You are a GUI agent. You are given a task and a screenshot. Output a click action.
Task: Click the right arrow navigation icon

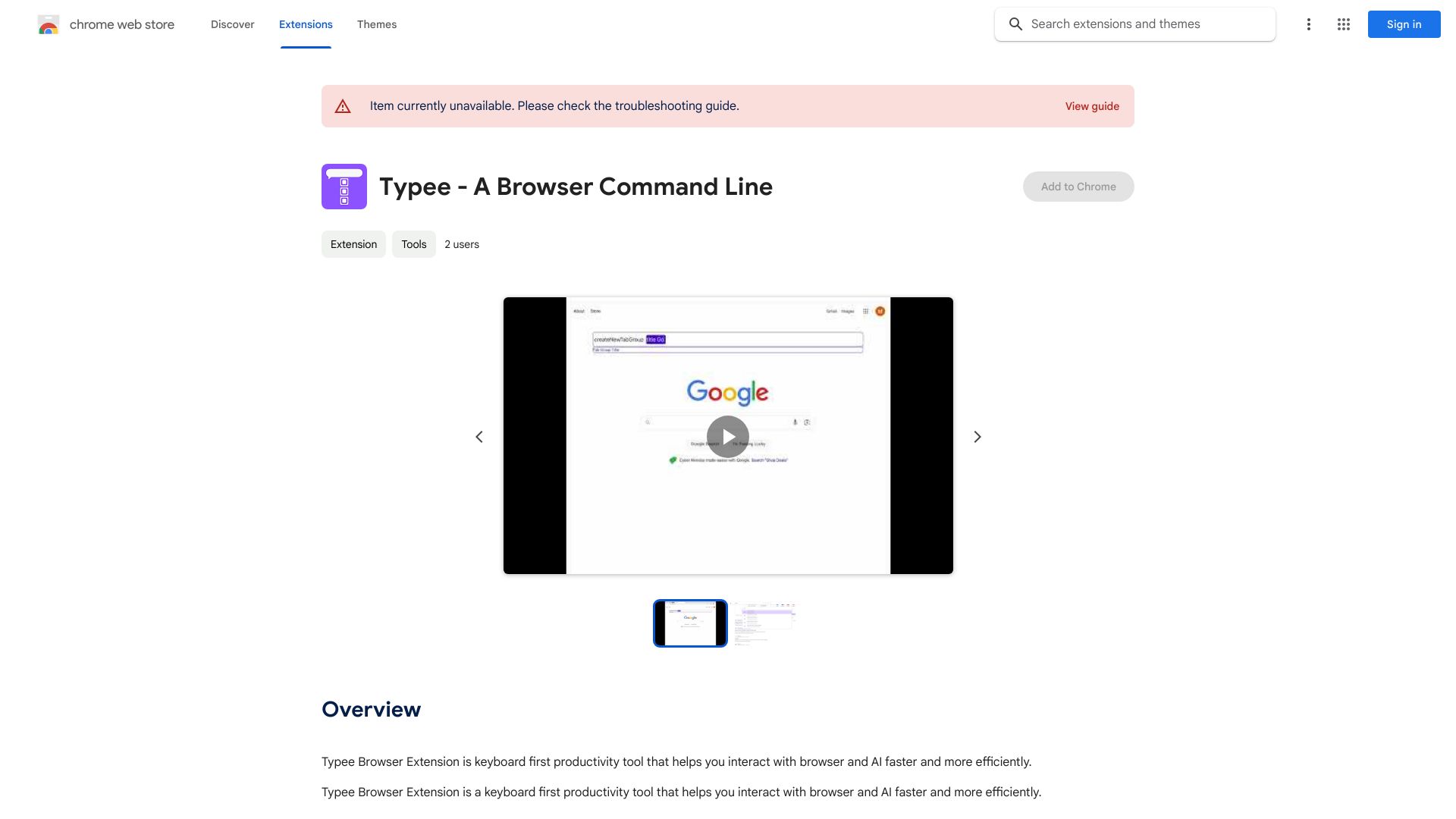coord(977,435)
